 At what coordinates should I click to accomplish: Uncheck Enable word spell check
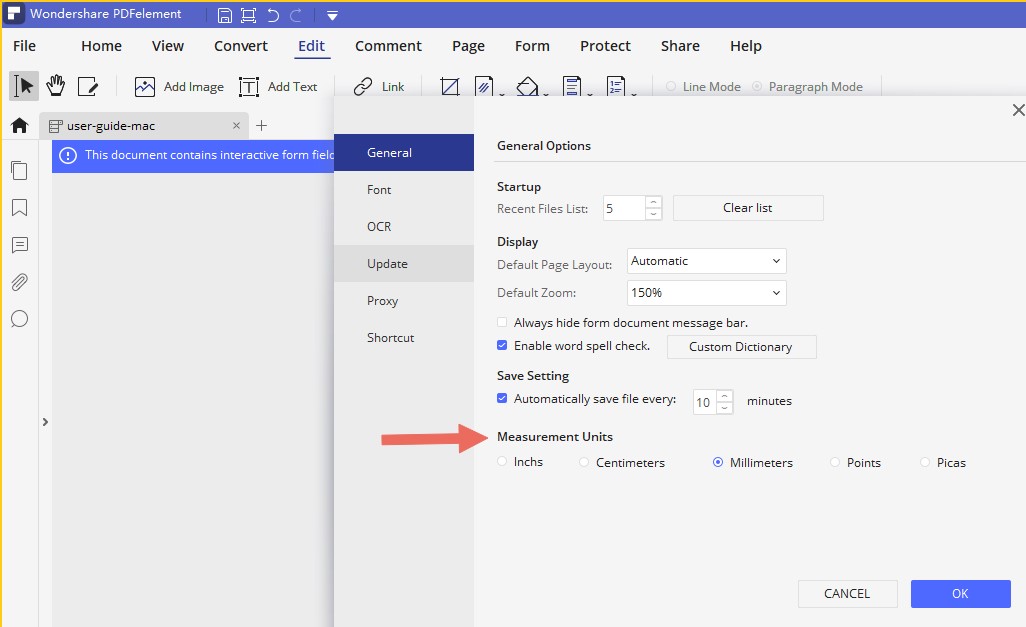[501, 345]
